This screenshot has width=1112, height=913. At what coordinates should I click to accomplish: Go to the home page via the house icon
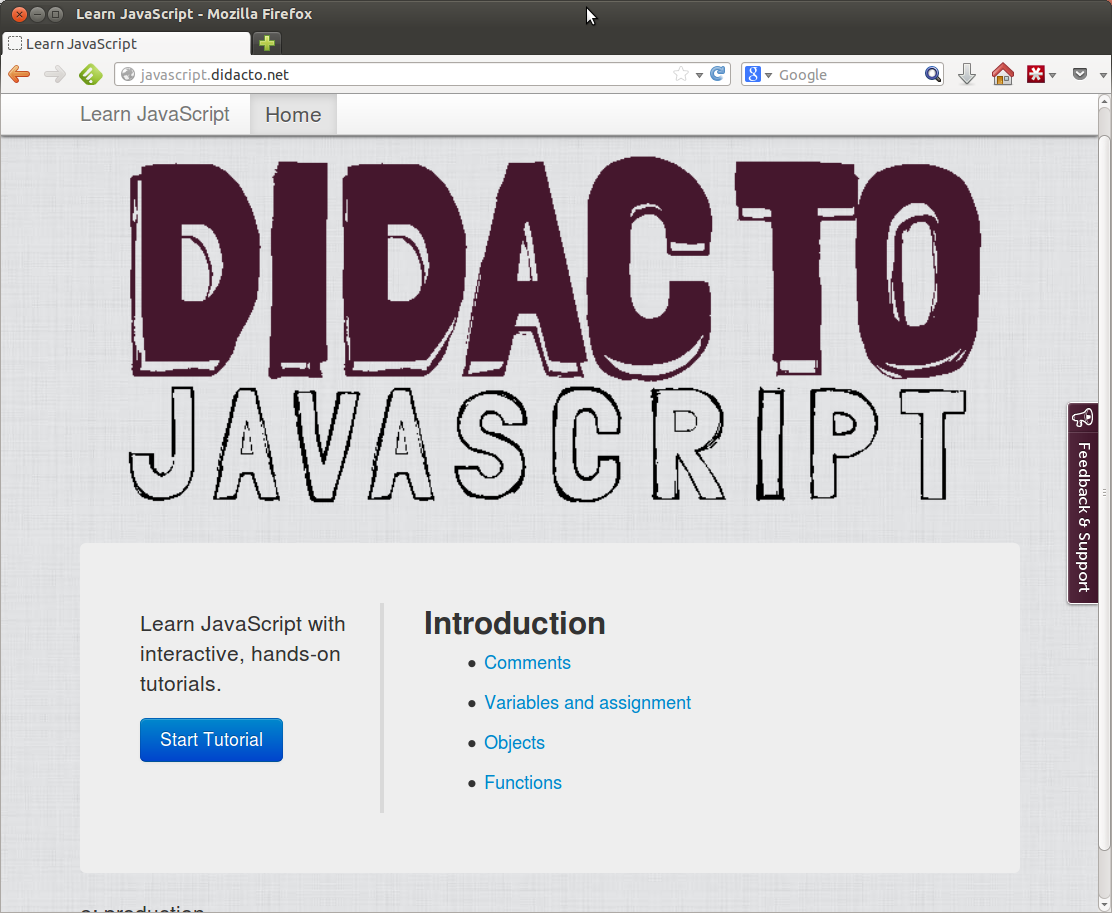click(1003, 74)
